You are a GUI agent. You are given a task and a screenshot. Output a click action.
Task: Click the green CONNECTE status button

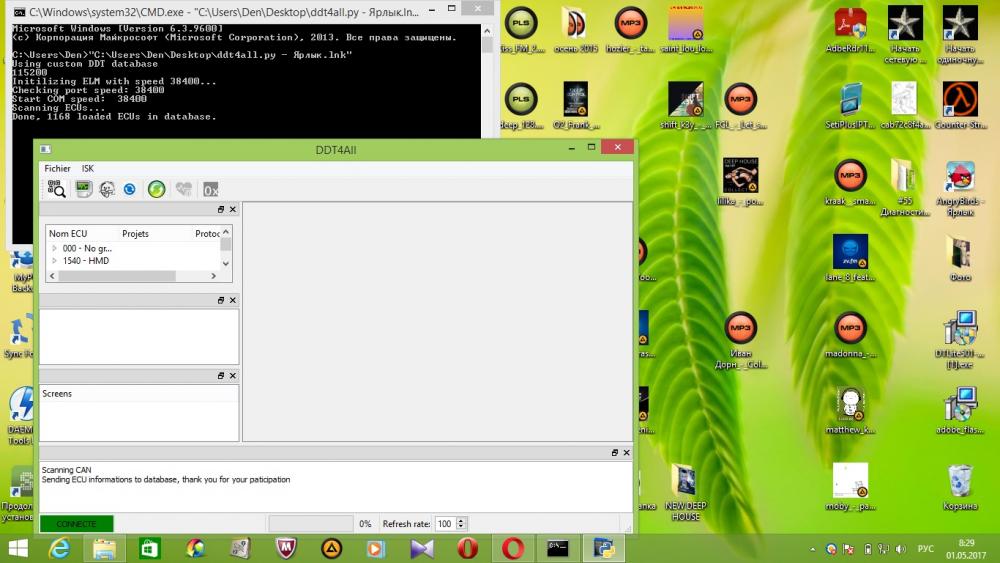click(77, 523)
